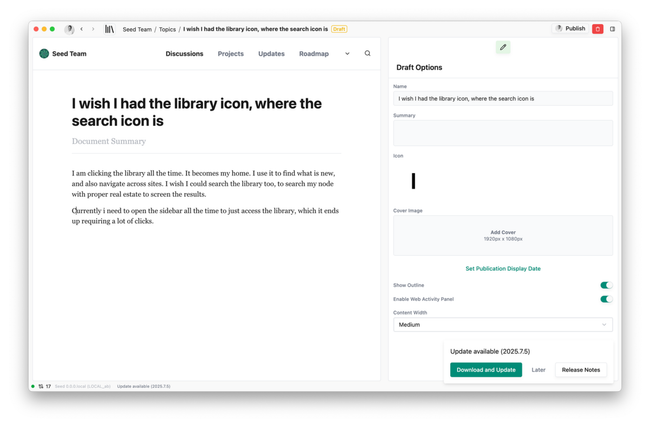Click the Summary input field
This screenshot has width=650, height=427.
click(502, 133)
